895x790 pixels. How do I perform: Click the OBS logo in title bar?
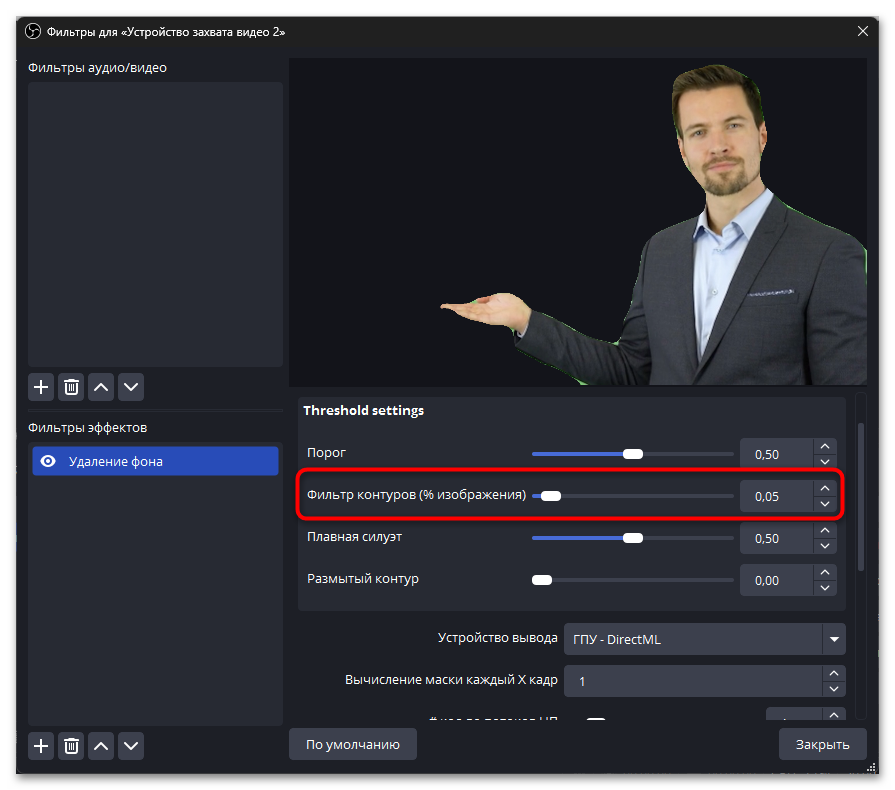pyautogui.click(x=33, y=31)
